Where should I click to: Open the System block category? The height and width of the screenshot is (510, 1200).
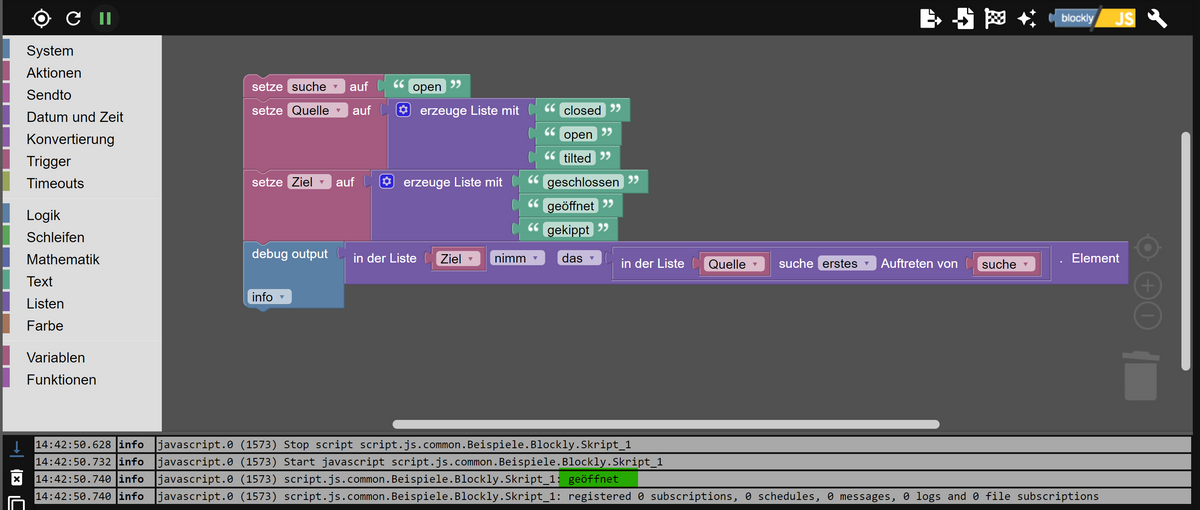[x=50, y=51]
